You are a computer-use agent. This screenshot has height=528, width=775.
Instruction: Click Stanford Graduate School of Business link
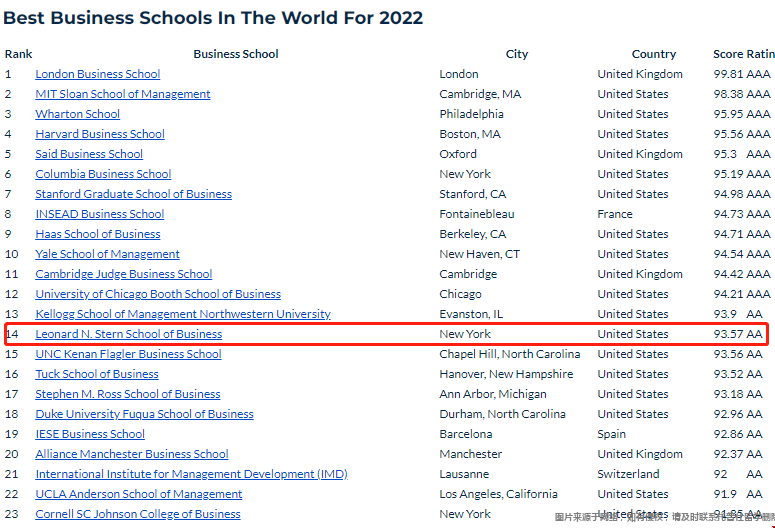click(133, 194)
